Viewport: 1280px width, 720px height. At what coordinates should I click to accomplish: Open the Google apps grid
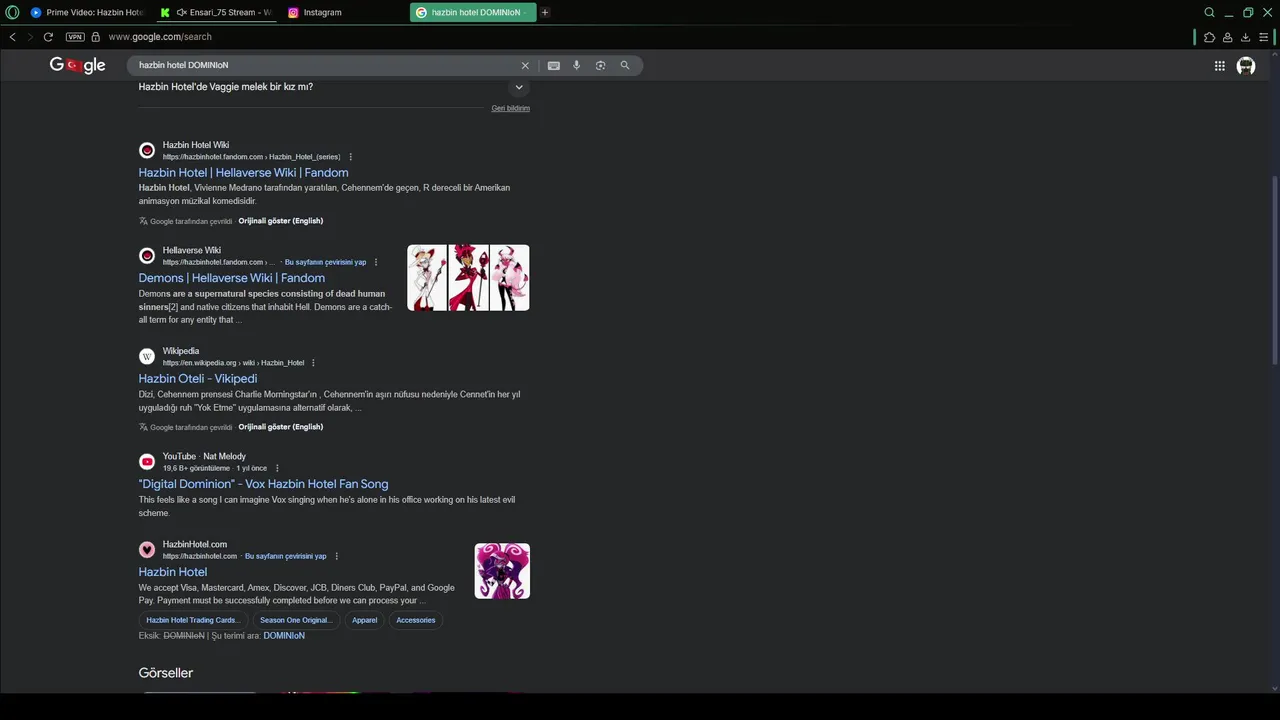(1220, 66)
